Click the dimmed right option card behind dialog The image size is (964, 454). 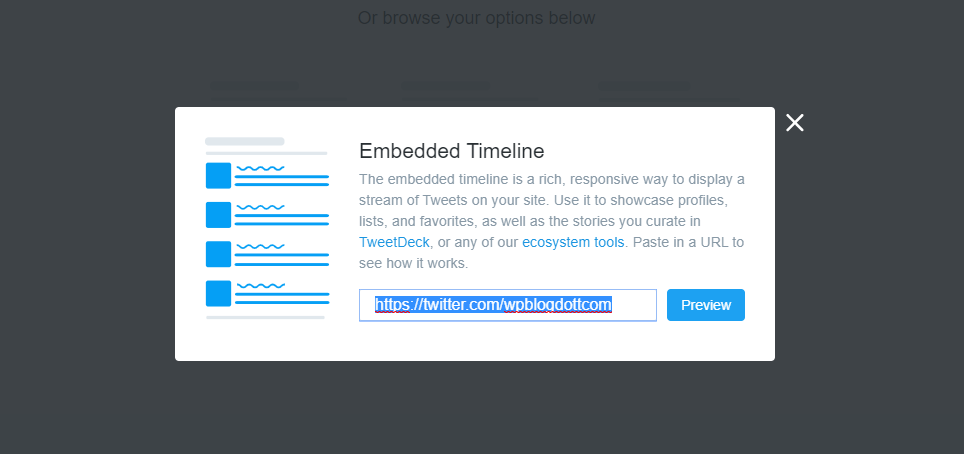coord(667,94)
